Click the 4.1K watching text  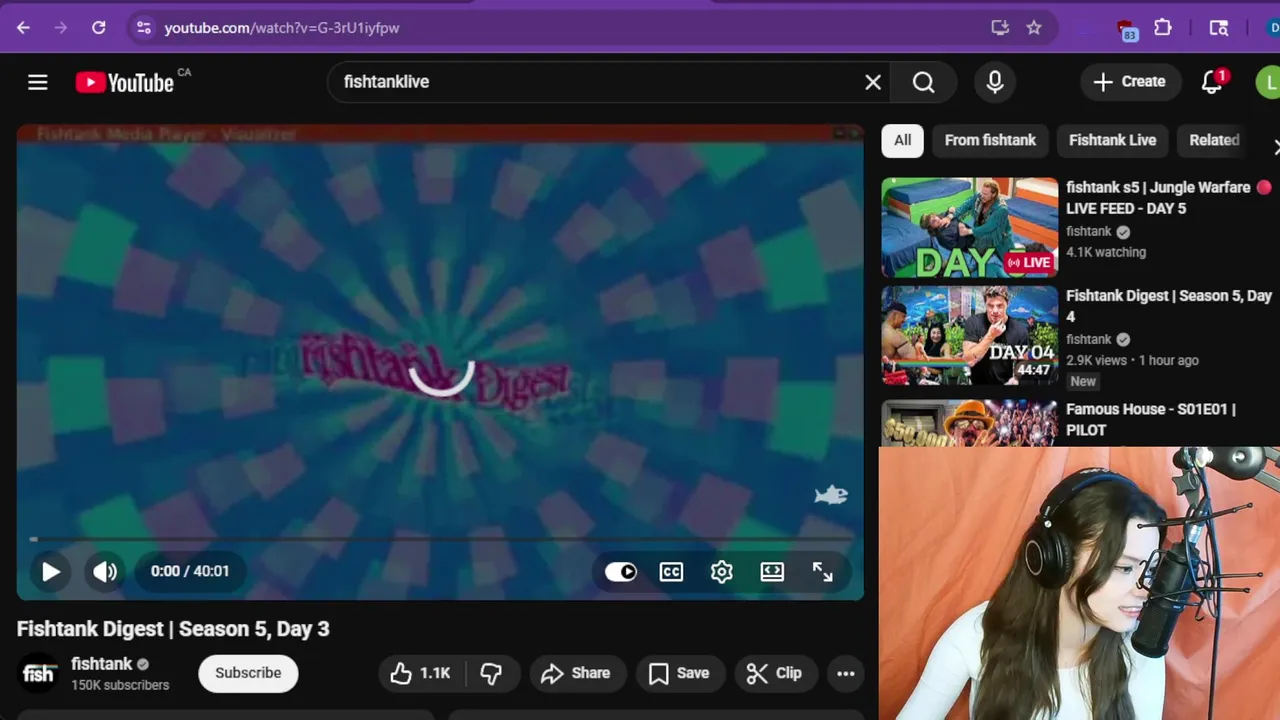point(1106,252)
